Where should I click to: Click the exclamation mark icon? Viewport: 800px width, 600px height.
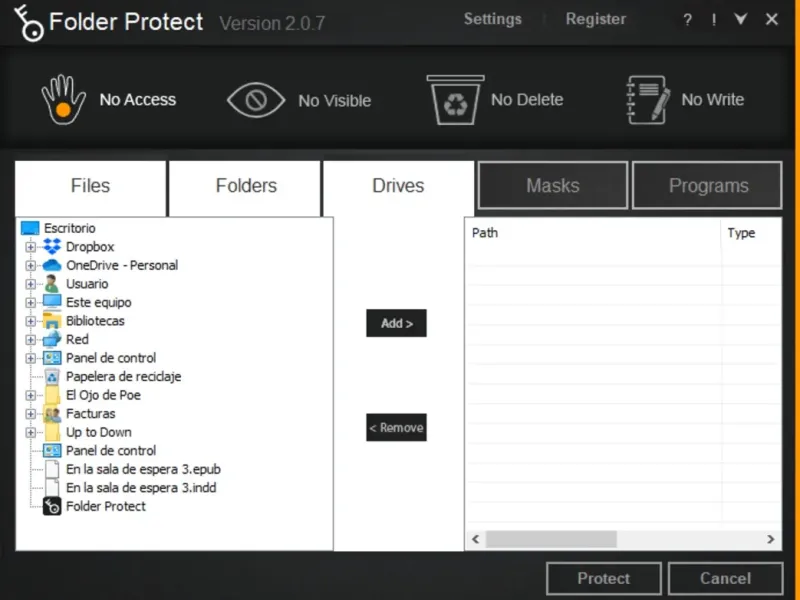point(714,20)
